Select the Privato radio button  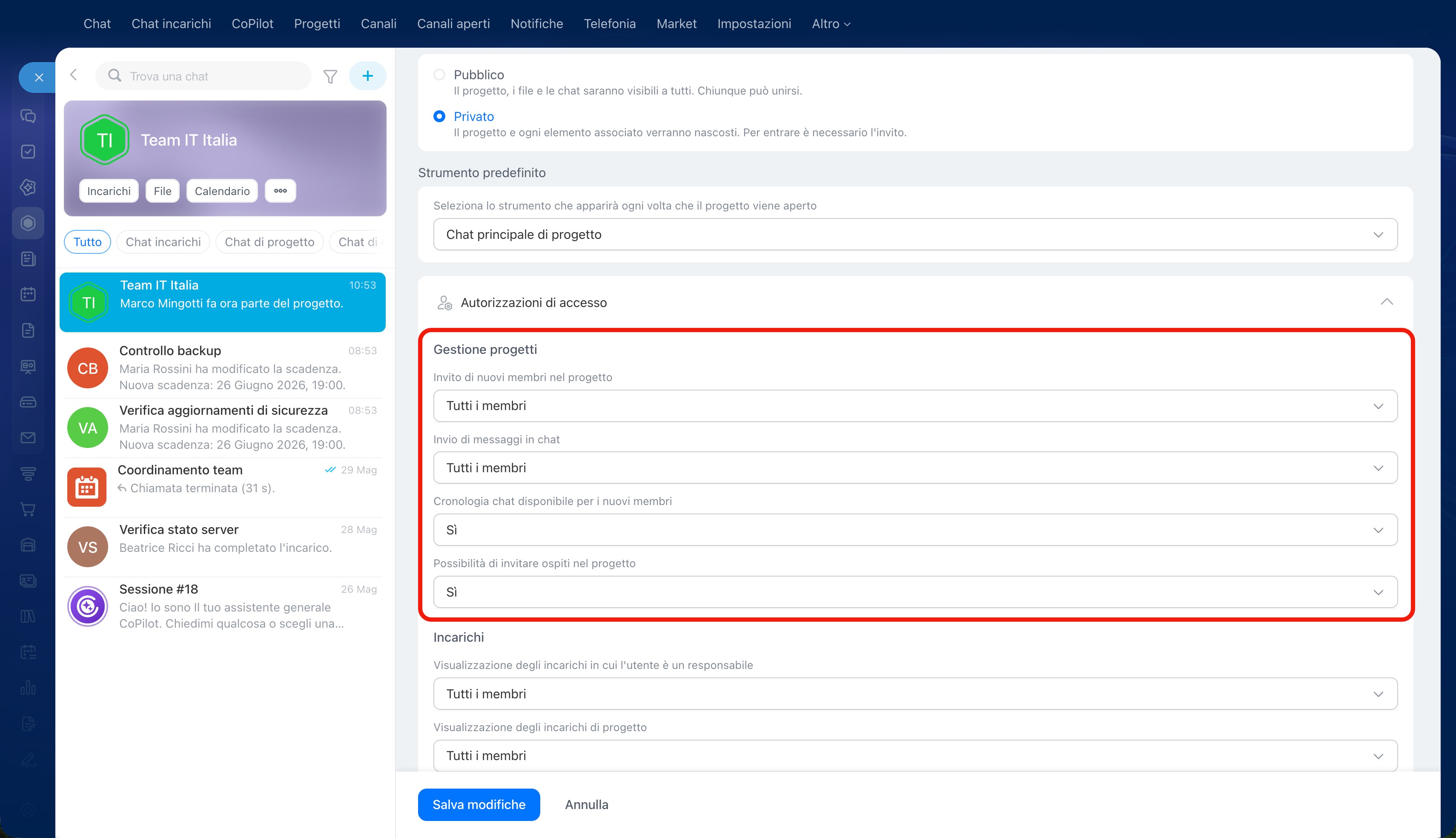pyautogui.click(x=439, y=116)
